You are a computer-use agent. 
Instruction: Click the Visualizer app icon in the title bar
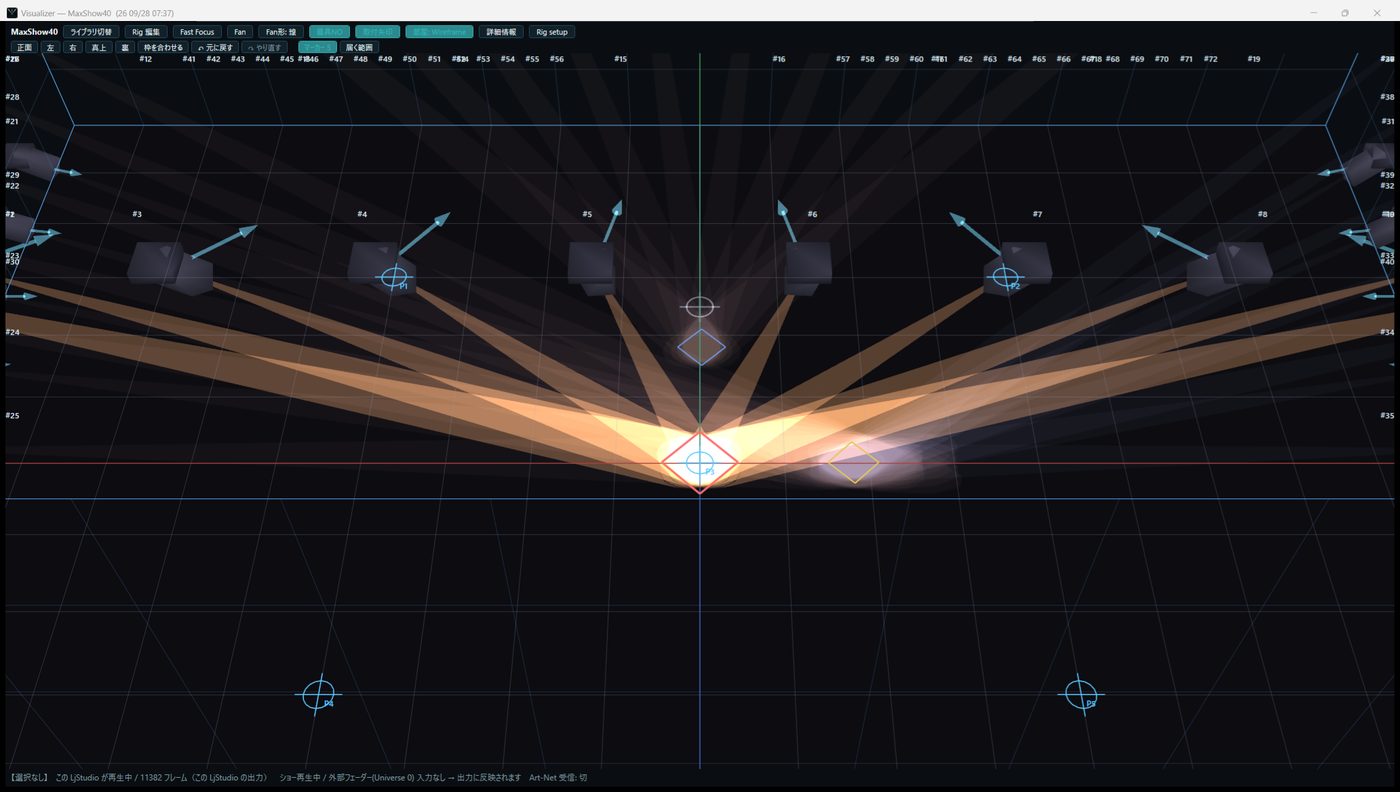click(12, 13)
